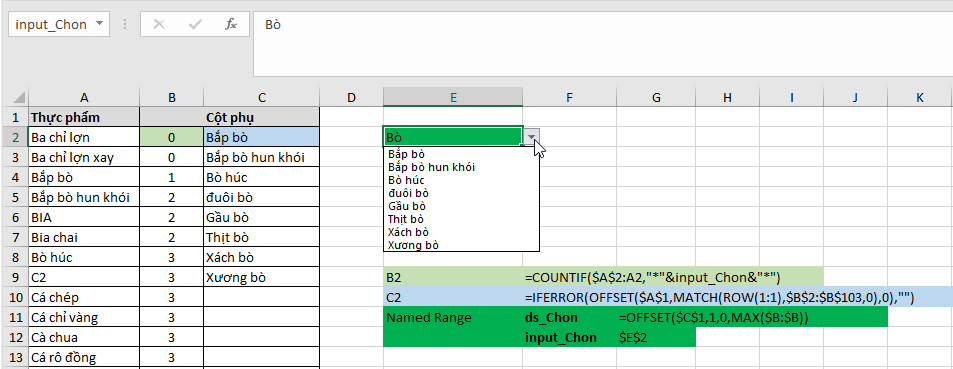Click the 'Cột phụ' header cell
953x369 pixels.
pos(261,117)
